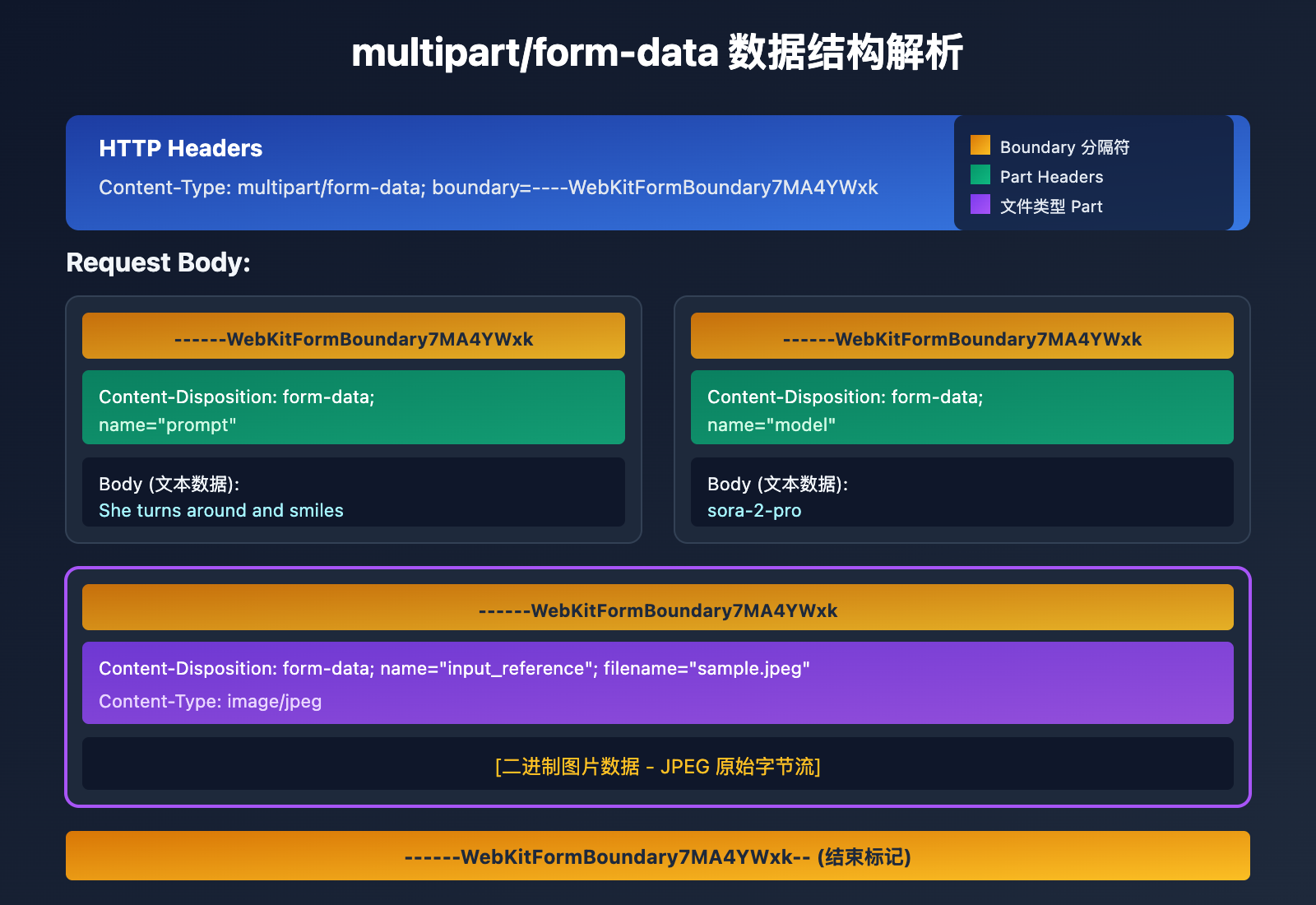This screenshot has height=905, width=1316.
Task: Select the Content-Disposition header for model
Action: tap(962, 408)
